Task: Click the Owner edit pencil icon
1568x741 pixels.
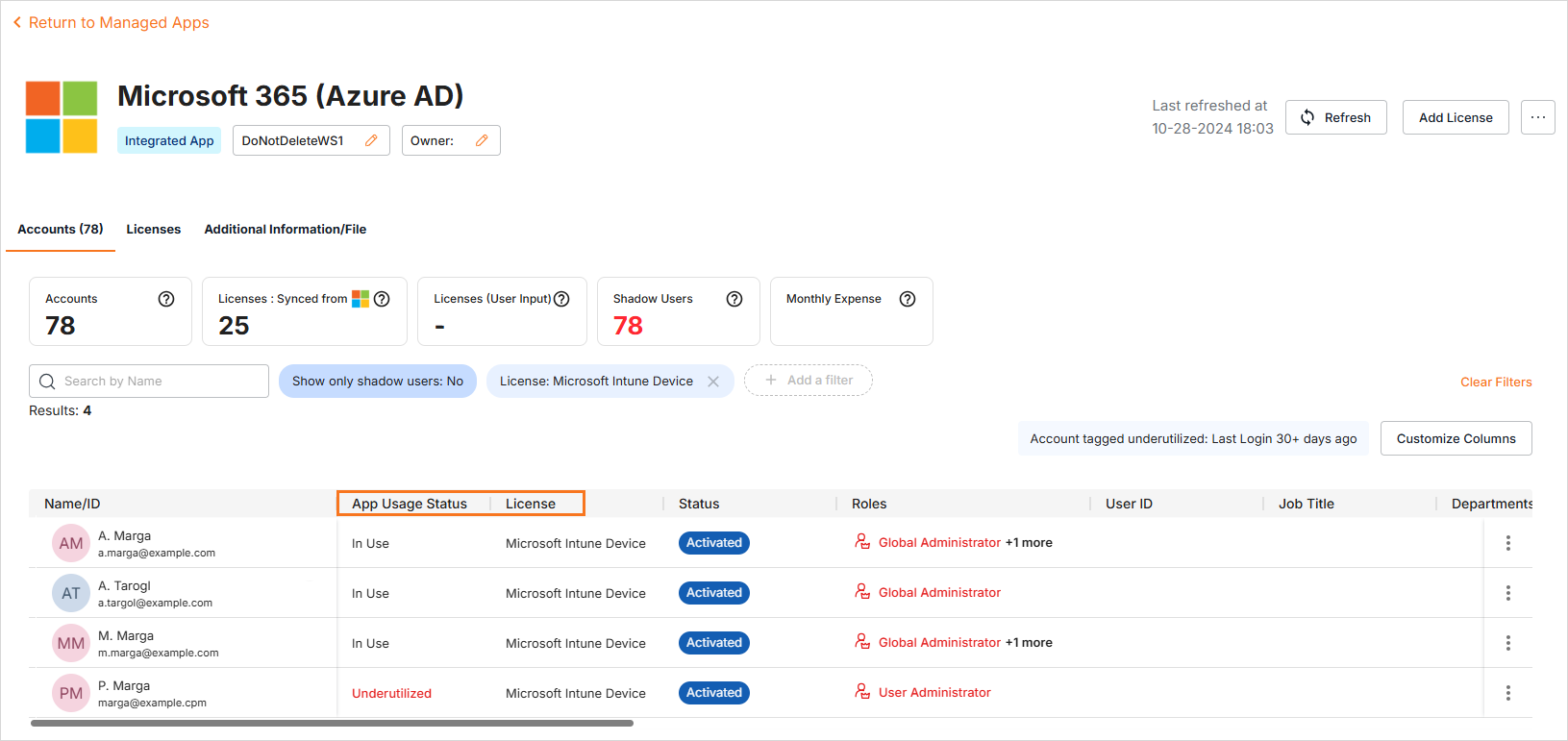Action: point(482,140)
